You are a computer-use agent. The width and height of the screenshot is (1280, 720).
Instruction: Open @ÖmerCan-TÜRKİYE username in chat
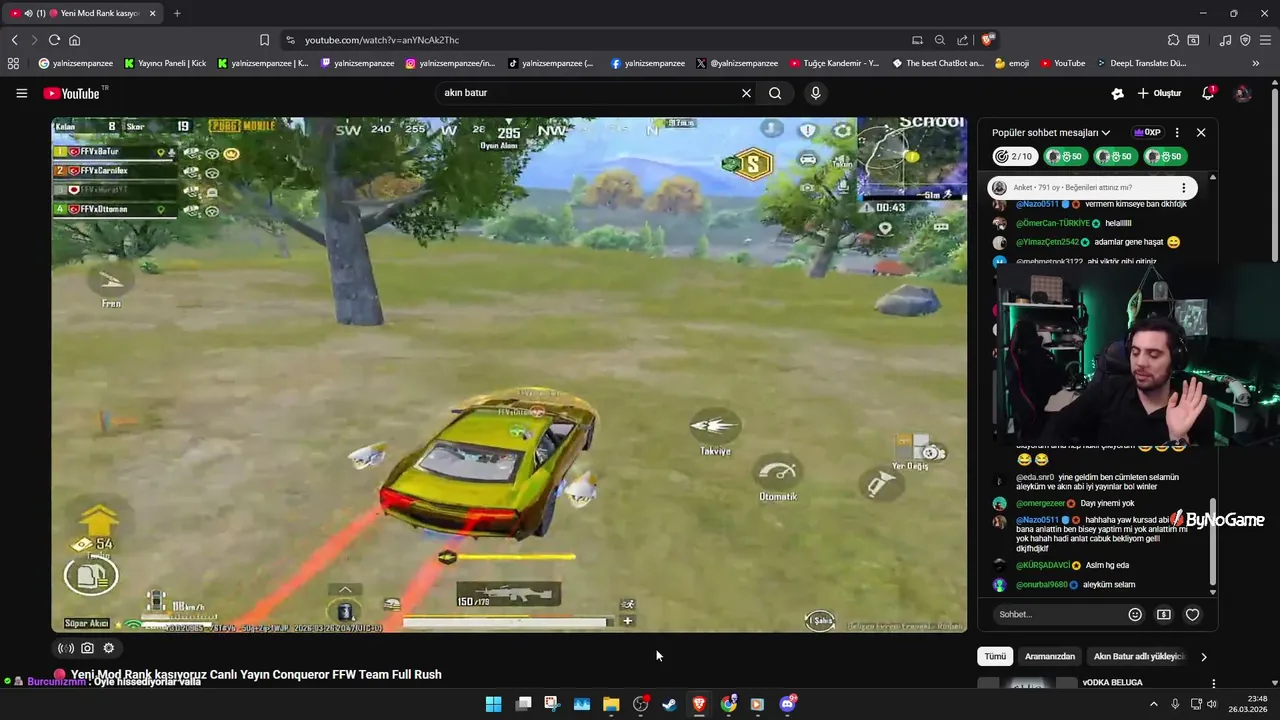[x=1053, y=223]
